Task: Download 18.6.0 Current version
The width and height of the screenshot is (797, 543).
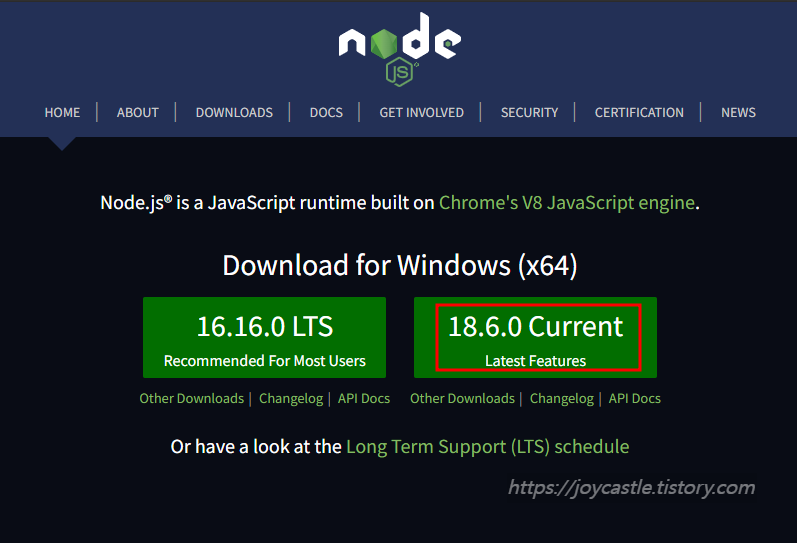Action: click(535, 338)
